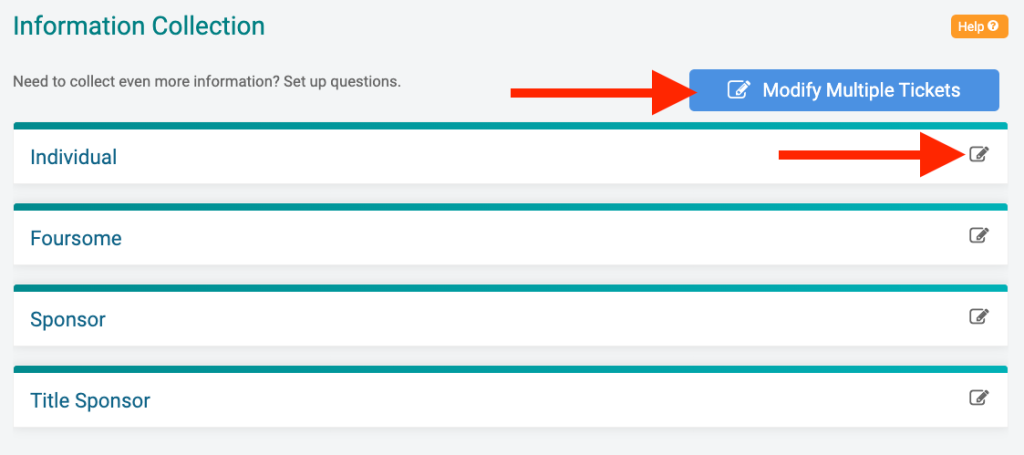
Task: Click the teal bar above the Sponsor row
Action: [510, 288]
